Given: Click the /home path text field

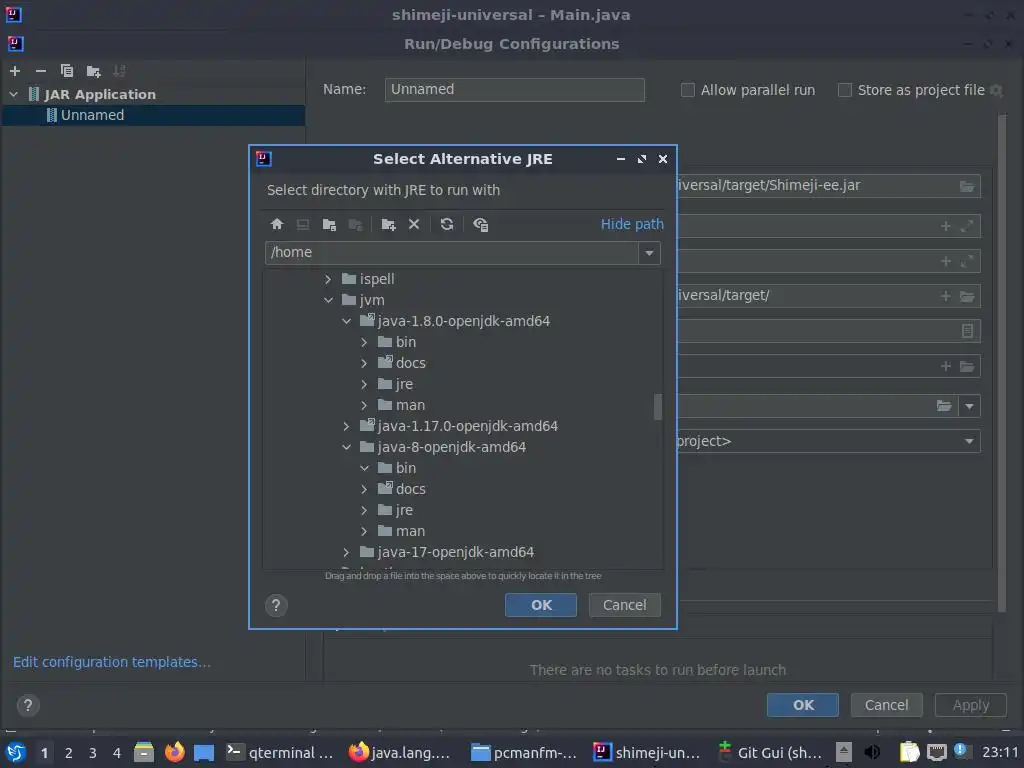Looking at the screenshot, I should click(451, 253).
